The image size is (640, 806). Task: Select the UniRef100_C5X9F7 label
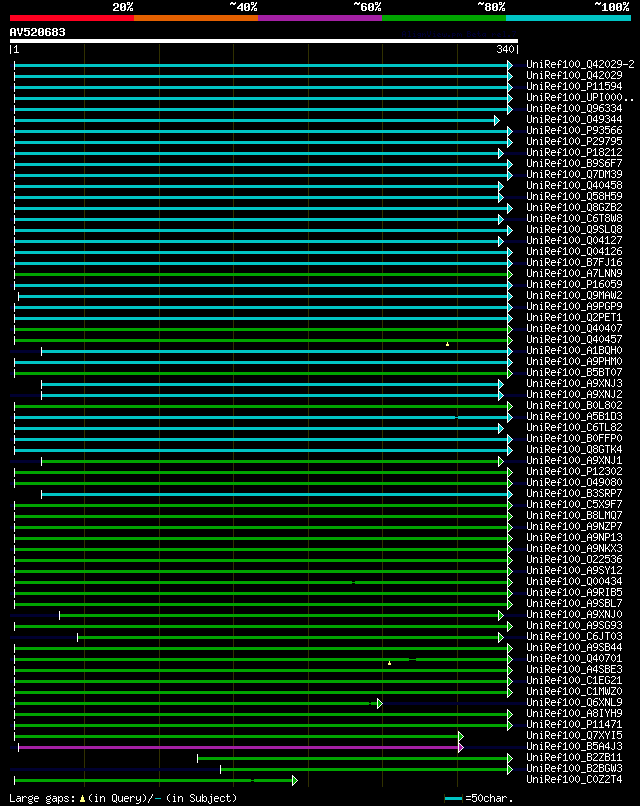pos(574,504)
